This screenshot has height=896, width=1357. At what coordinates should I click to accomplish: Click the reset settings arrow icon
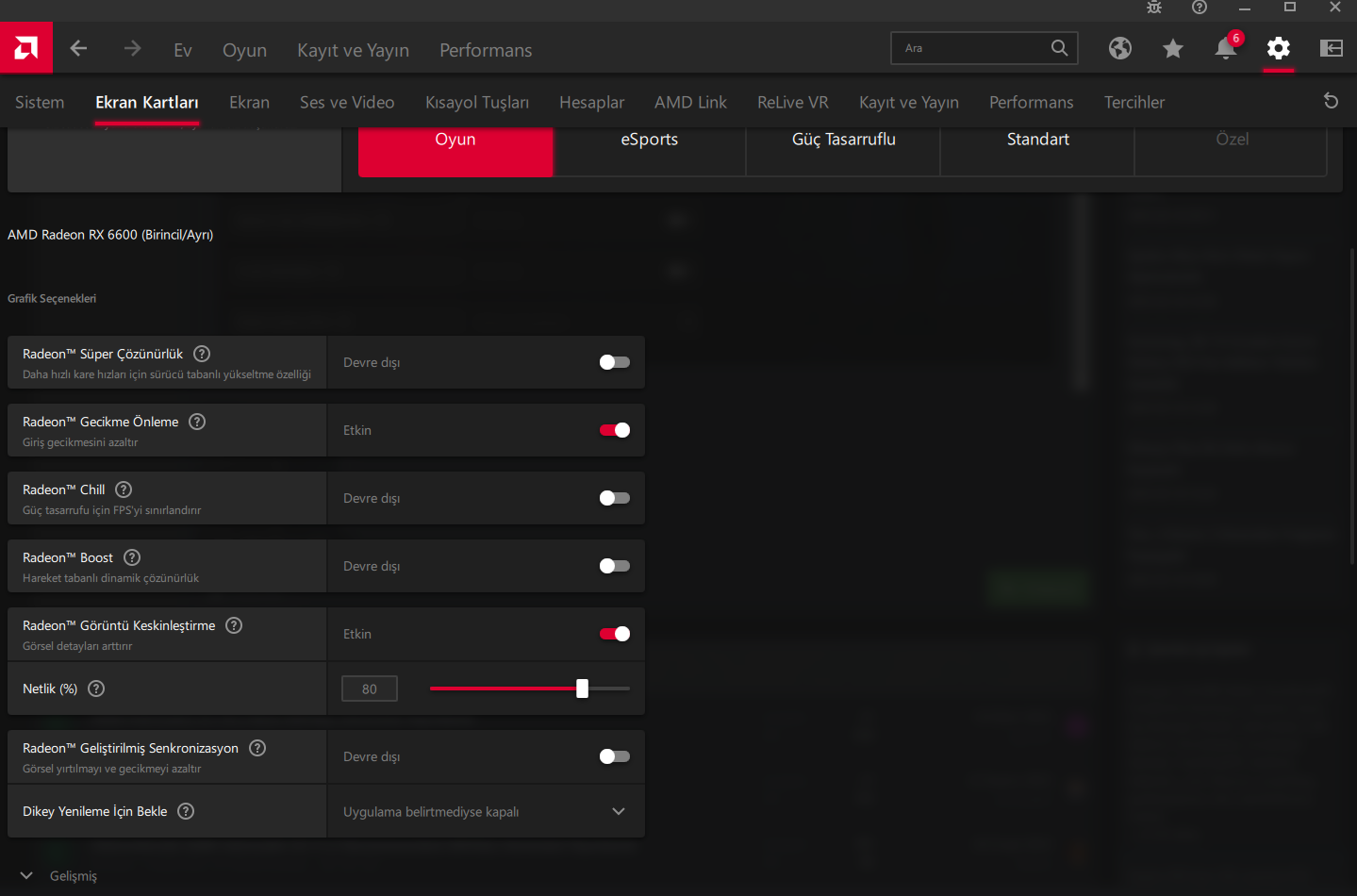tap(1331, 101)
